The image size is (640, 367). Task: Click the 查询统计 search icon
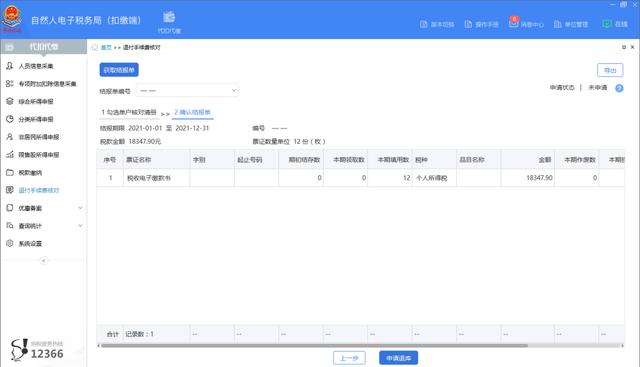tap(9, 226)
